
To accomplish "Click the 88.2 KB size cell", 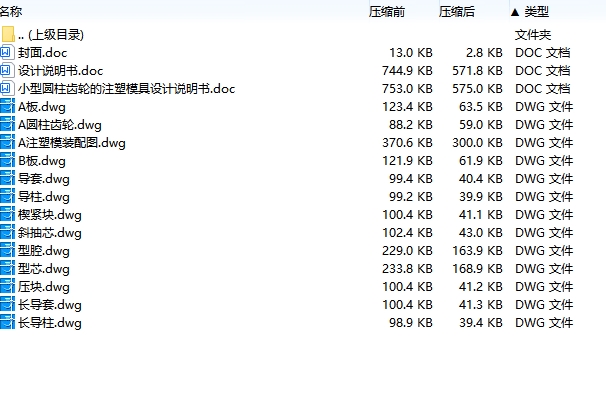I will (411, 124).
